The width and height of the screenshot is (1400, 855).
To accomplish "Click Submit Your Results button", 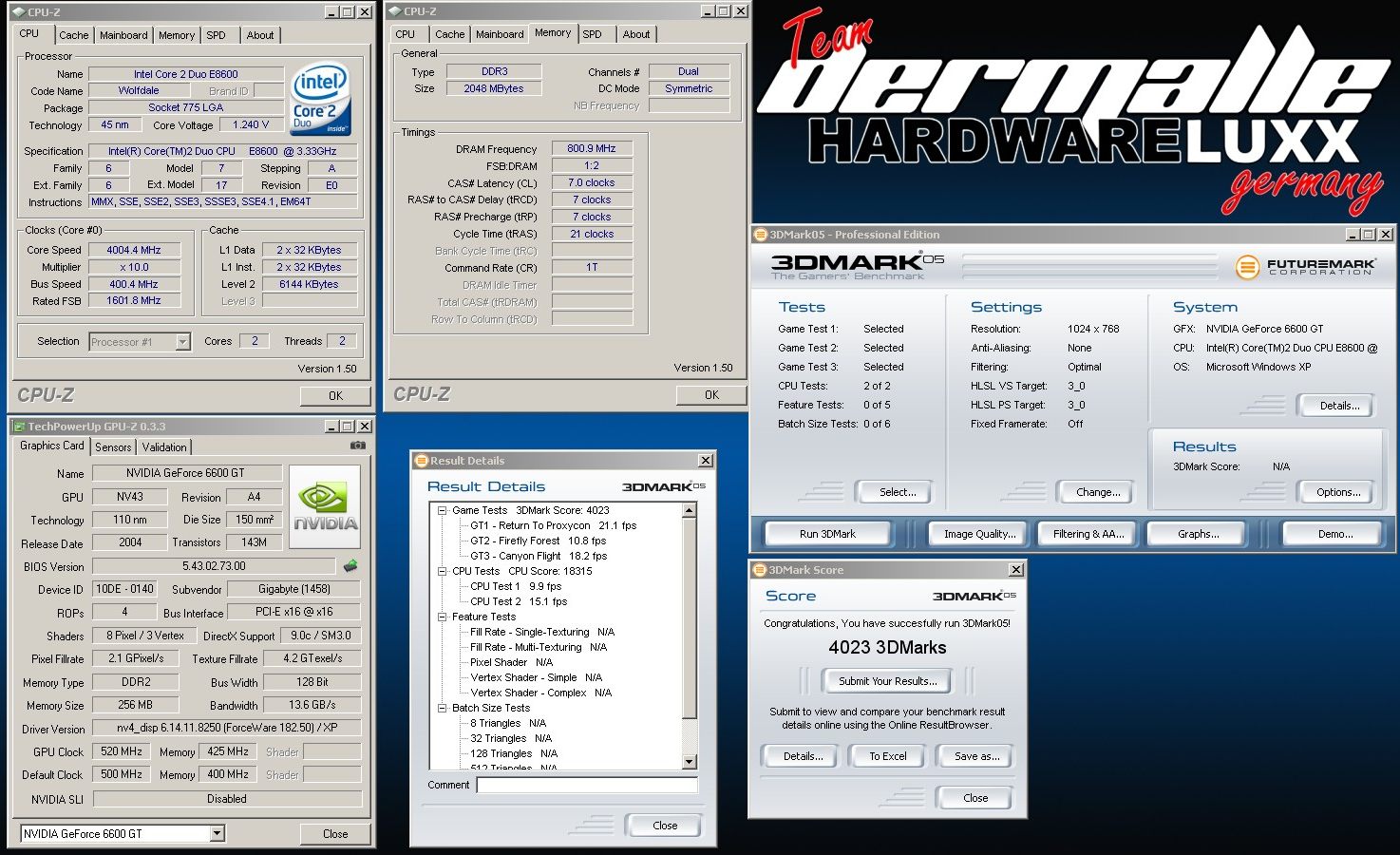I will (x=887, y=681).
